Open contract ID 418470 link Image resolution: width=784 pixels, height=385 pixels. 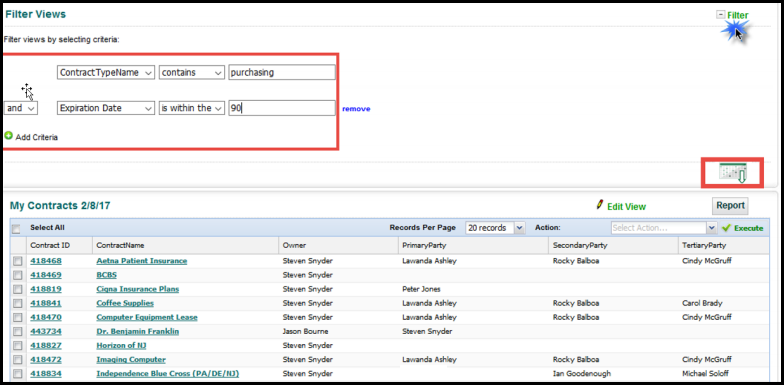[x=46, y=317]
